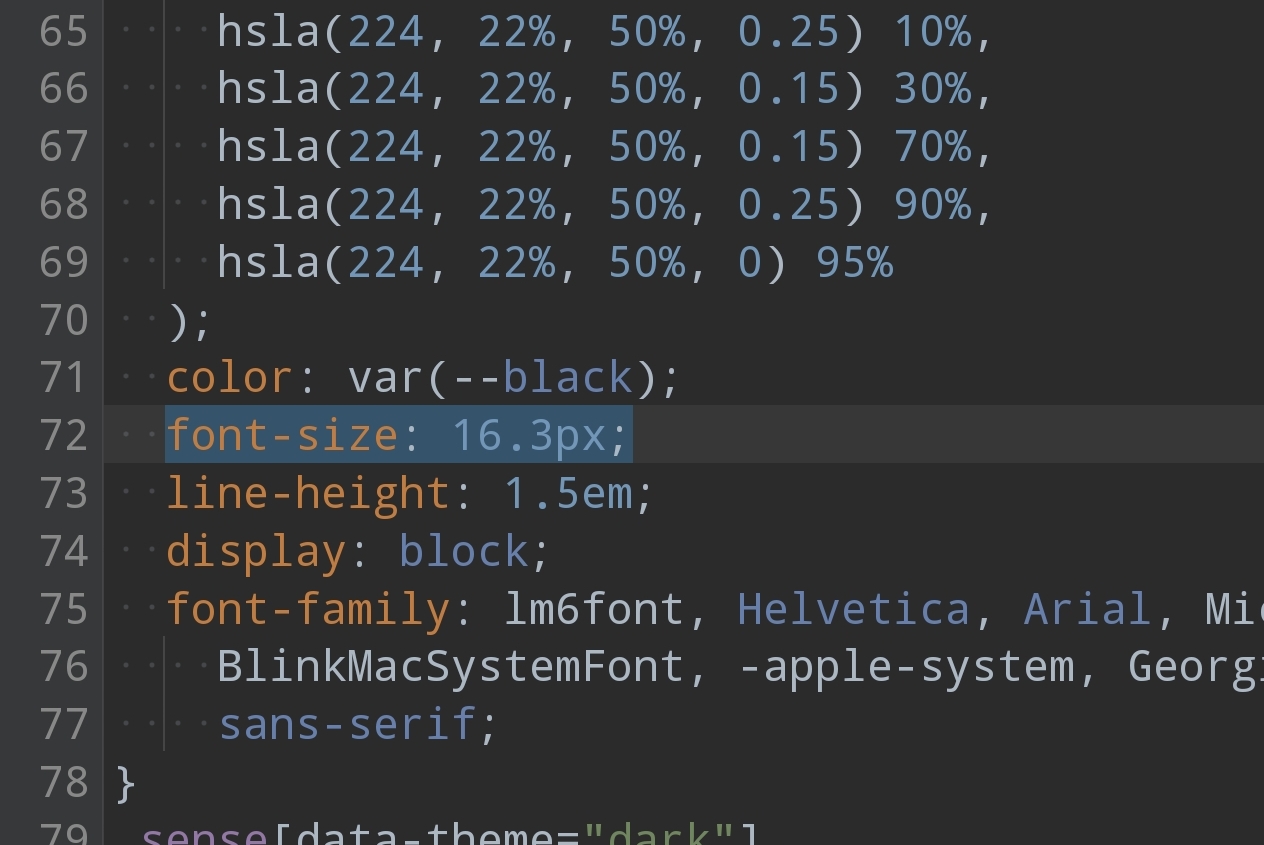This screenshot has height=845, width=1264.
Task: Click the sans-serif value on line 77
Action: (x=347, y=724)
